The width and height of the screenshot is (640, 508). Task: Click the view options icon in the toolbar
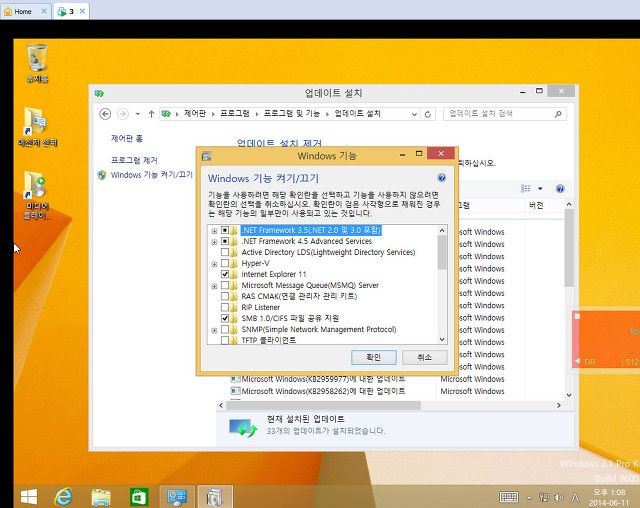point(526,189)
